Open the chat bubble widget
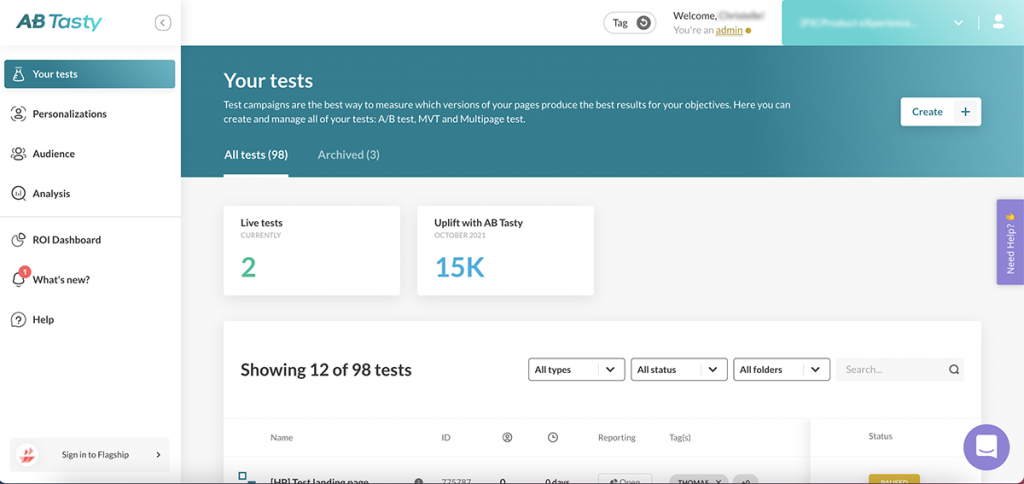The width and height of the screenshot is (1024, 484). 986,447
